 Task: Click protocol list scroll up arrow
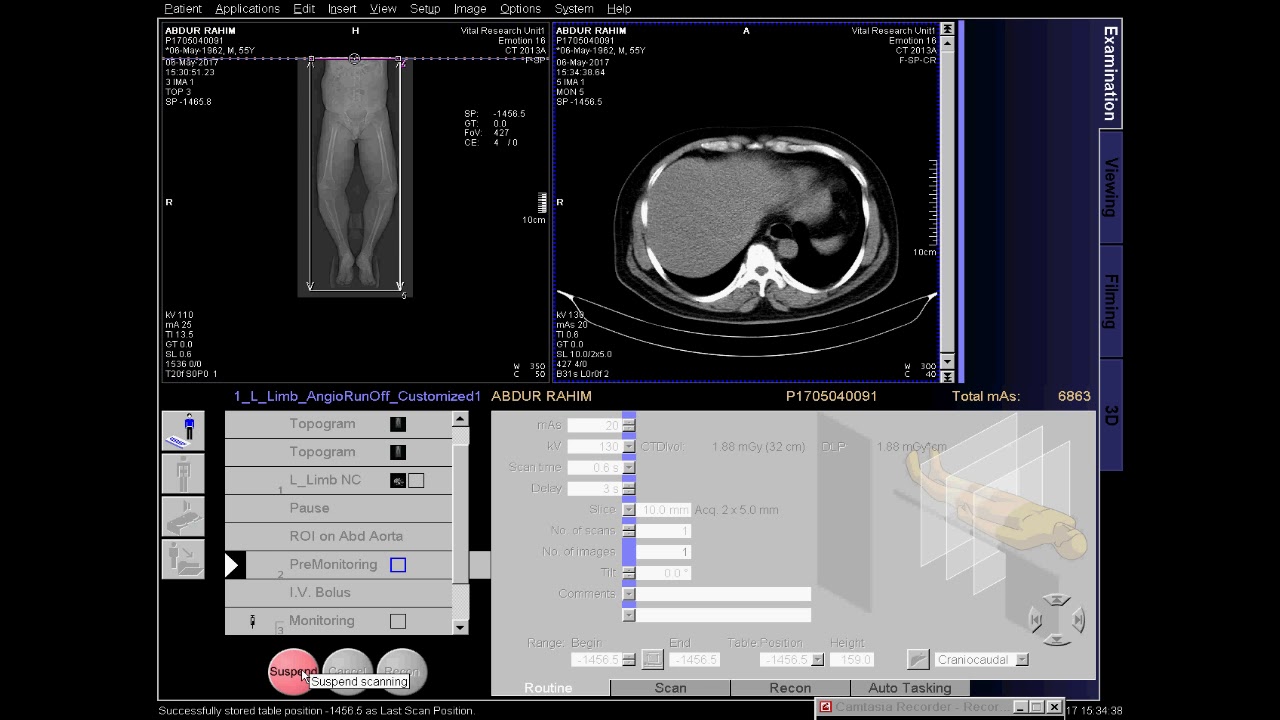(x=460, y=419)
